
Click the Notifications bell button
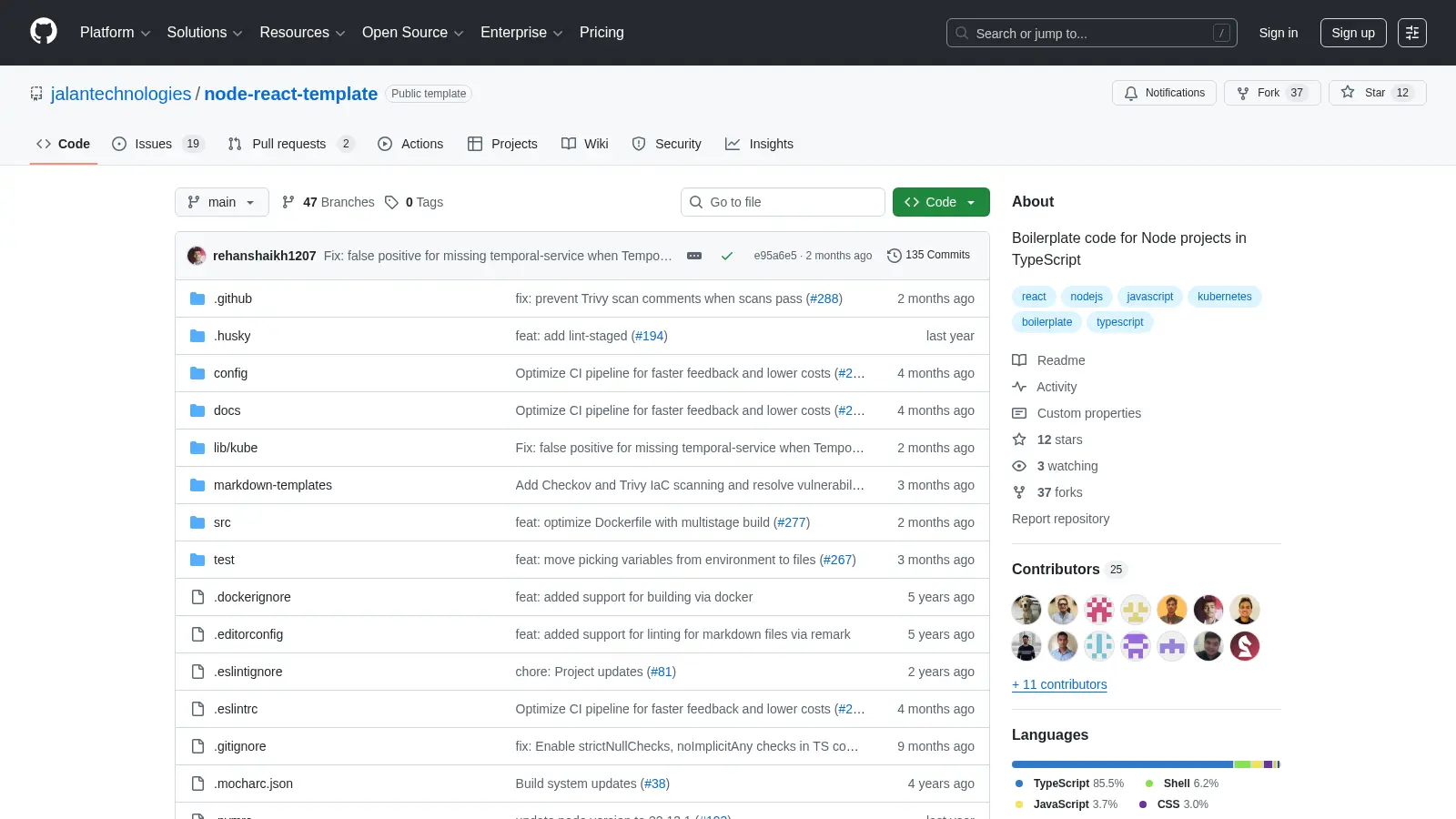(1164, 93)
